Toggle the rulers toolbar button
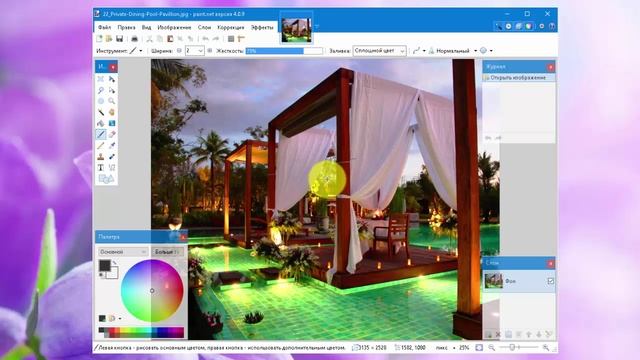The image size is (640, 360). coord(241,39)
